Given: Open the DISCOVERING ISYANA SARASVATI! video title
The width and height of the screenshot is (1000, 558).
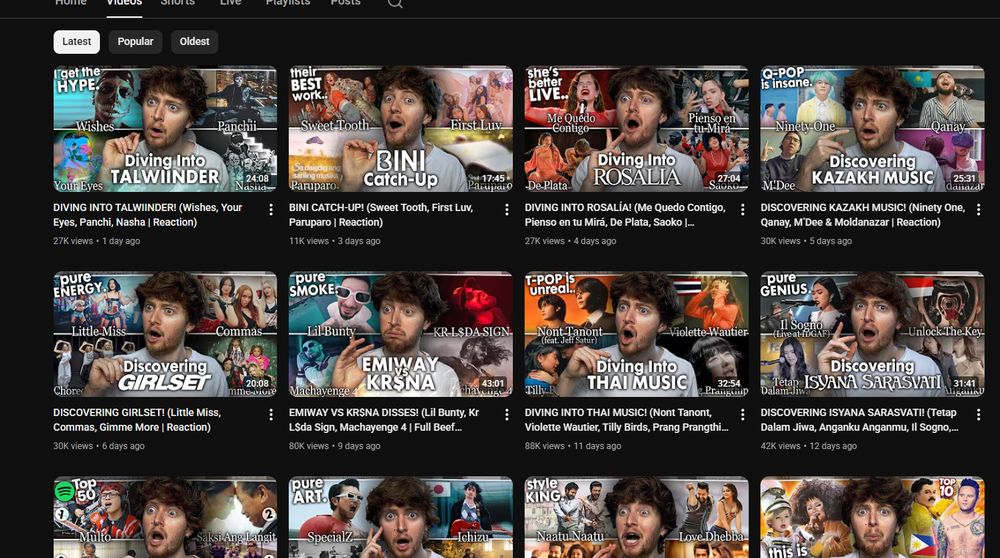Looking at the screenshot, I should (859, 420).
